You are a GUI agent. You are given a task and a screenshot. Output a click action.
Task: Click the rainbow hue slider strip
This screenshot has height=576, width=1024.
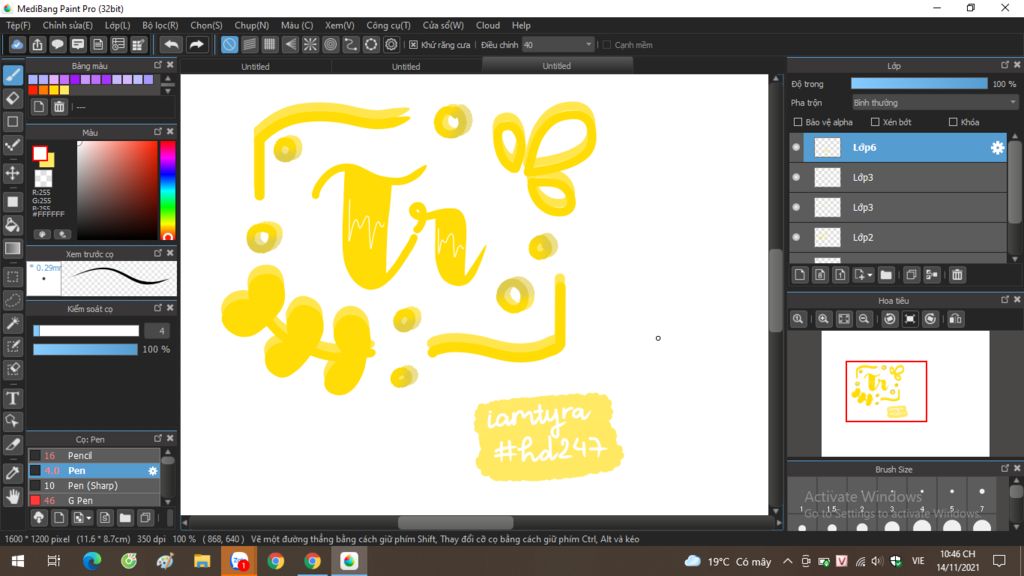click(167, 190)
